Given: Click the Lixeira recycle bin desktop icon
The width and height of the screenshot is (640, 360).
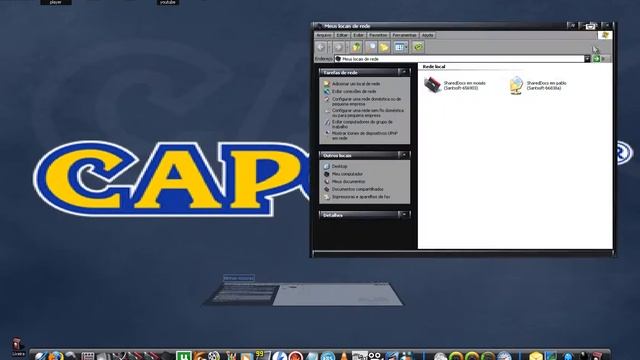Looking at the screenshot, I should click(18, 345).
